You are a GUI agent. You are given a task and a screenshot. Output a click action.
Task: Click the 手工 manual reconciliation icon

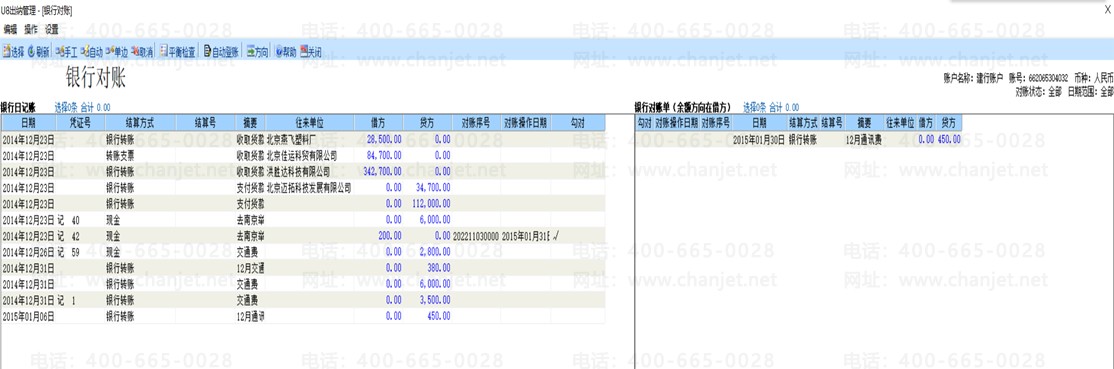(x=66, y=52)
